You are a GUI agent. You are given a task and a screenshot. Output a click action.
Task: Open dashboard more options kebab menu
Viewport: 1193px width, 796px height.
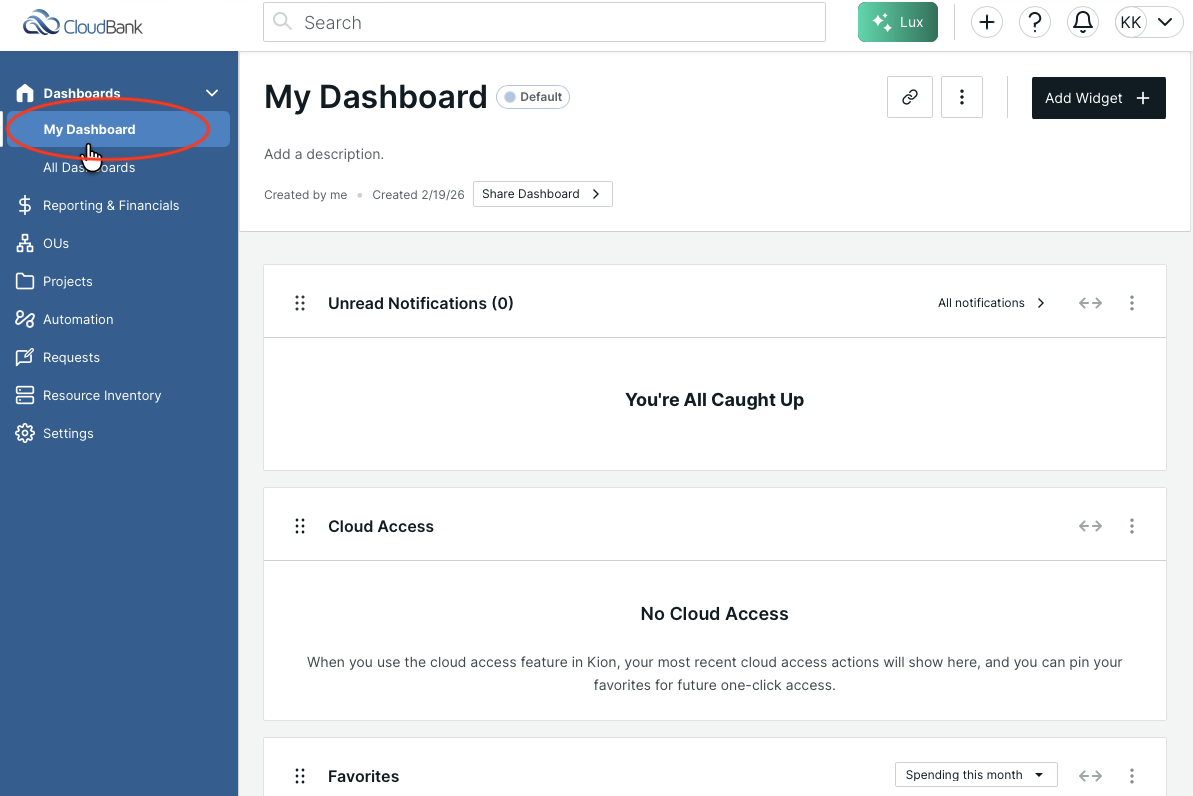click(962, 97)
